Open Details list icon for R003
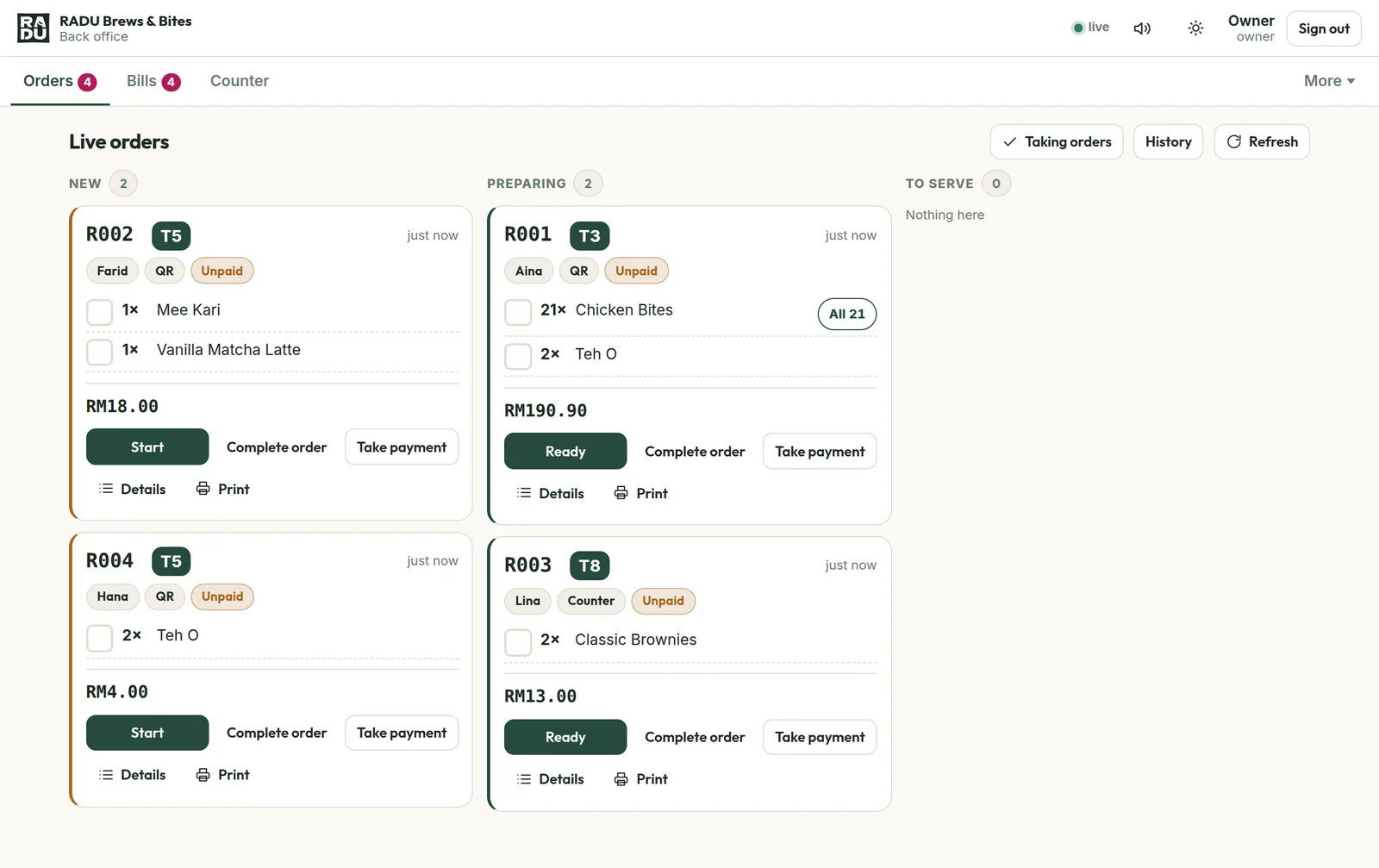The width and height of the screenshot is (1379, 868). 524,779
